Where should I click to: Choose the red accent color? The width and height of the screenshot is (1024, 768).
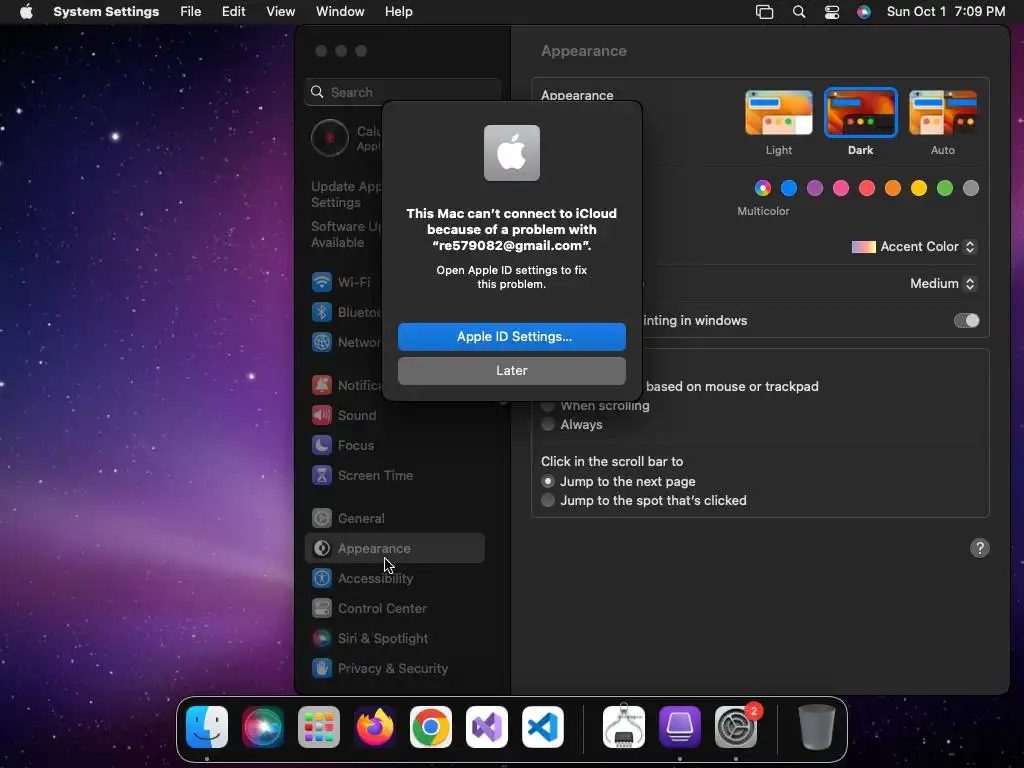click(x=867, y=188)
